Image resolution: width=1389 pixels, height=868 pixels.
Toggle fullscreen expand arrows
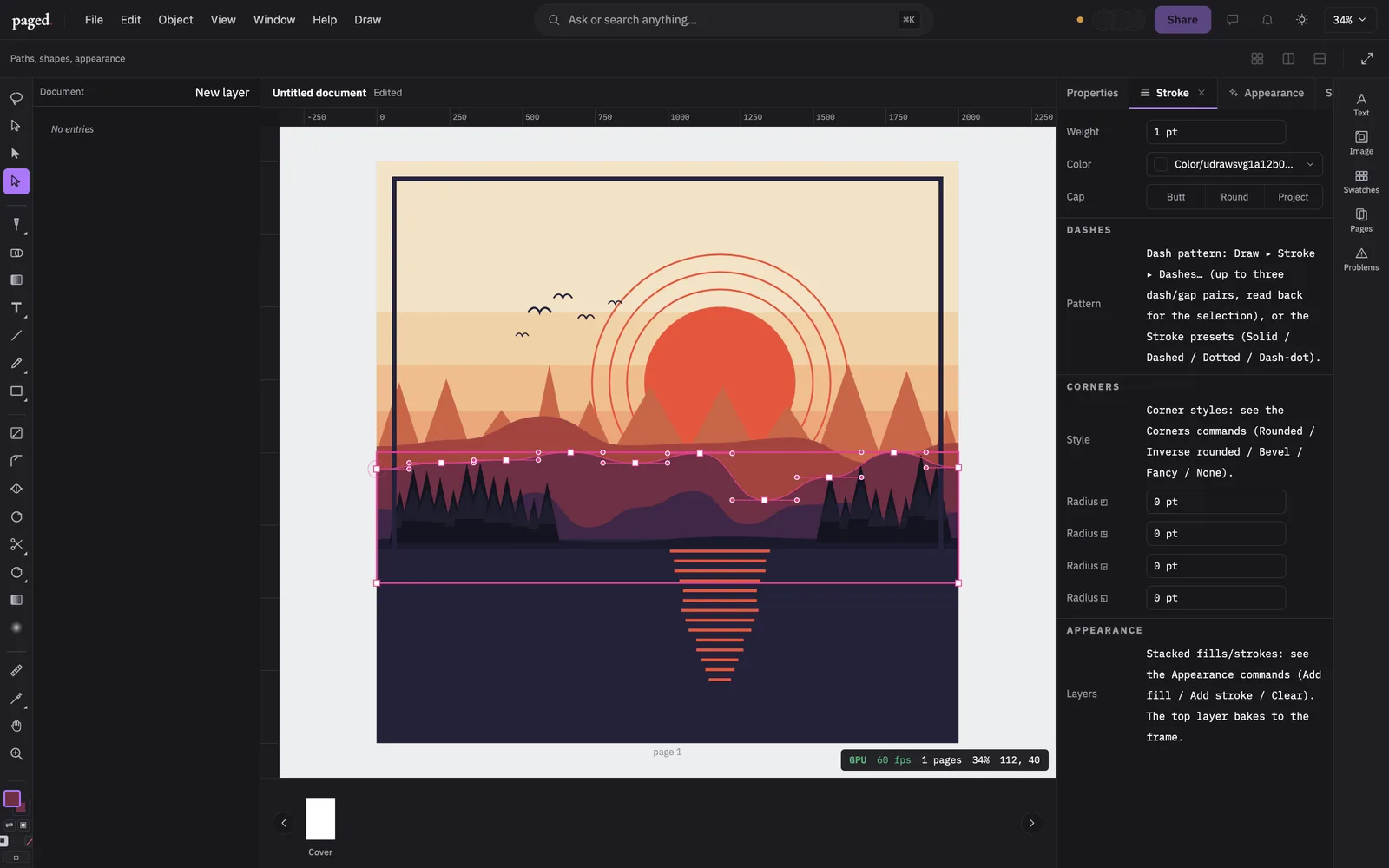point(1366,58)
